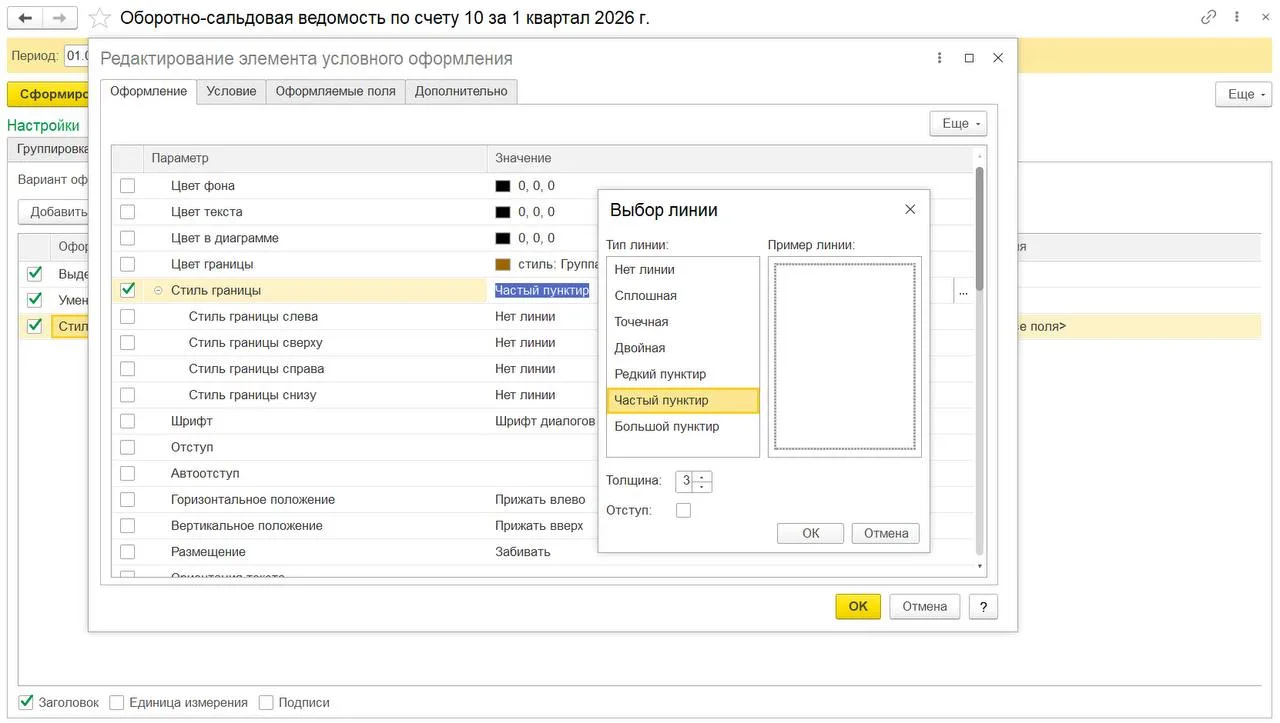Screen dimensions: 1280x723
Task: Confirm line selection with the ОК button
Action: [x=810, y=533]
